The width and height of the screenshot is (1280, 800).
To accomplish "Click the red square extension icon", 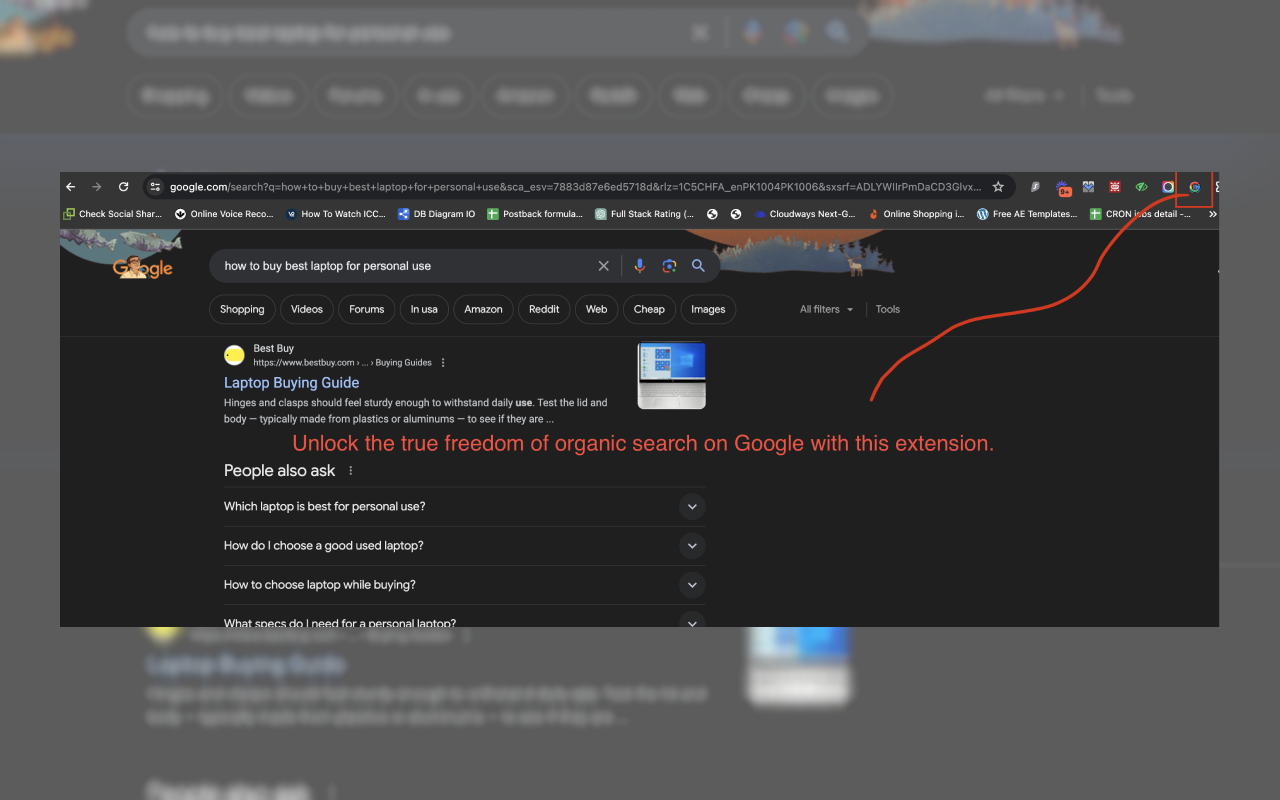I will (x=1115, y=187).
